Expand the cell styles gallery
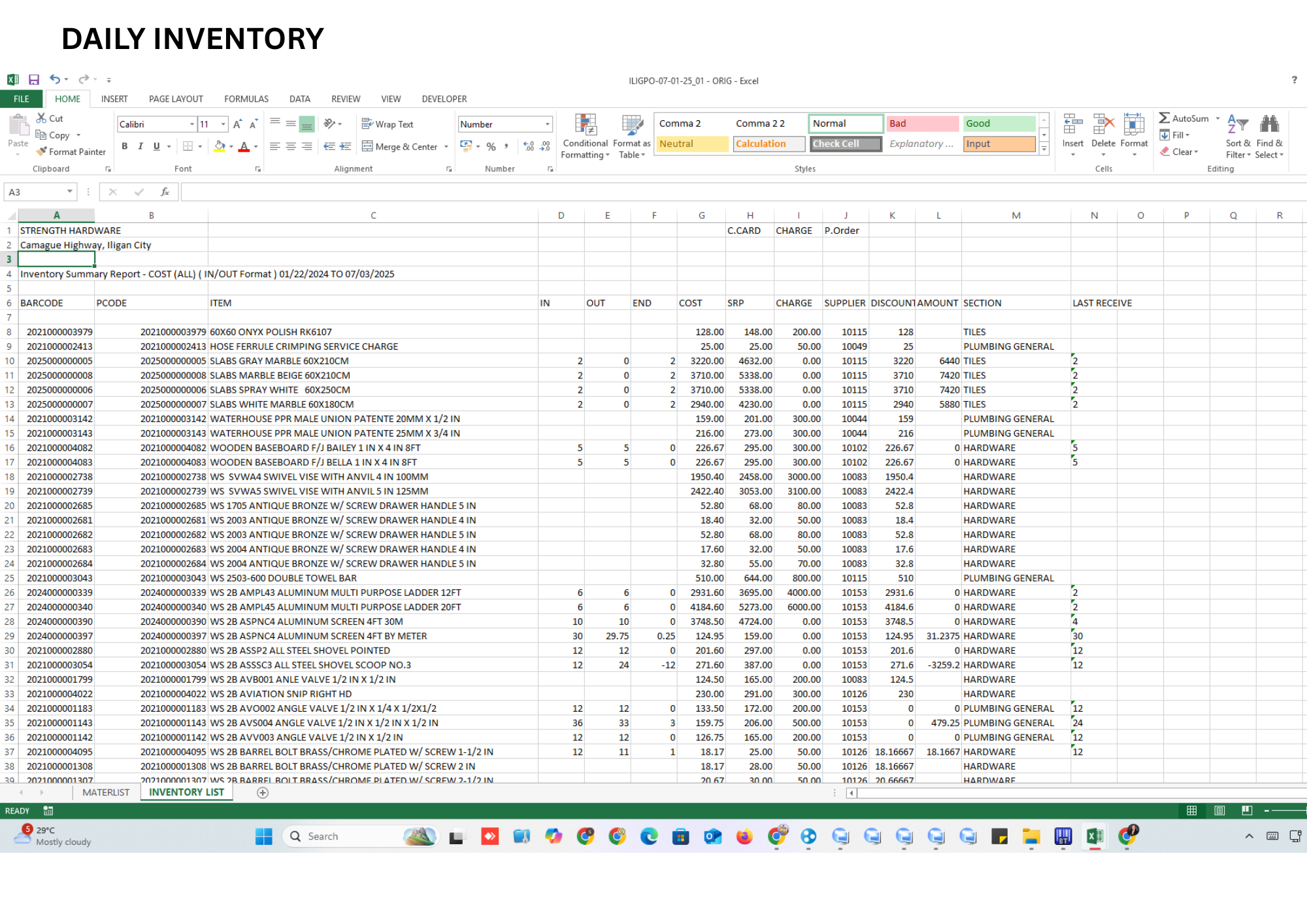This screenshot has height=924, width=1307. tap(1044, 150)
